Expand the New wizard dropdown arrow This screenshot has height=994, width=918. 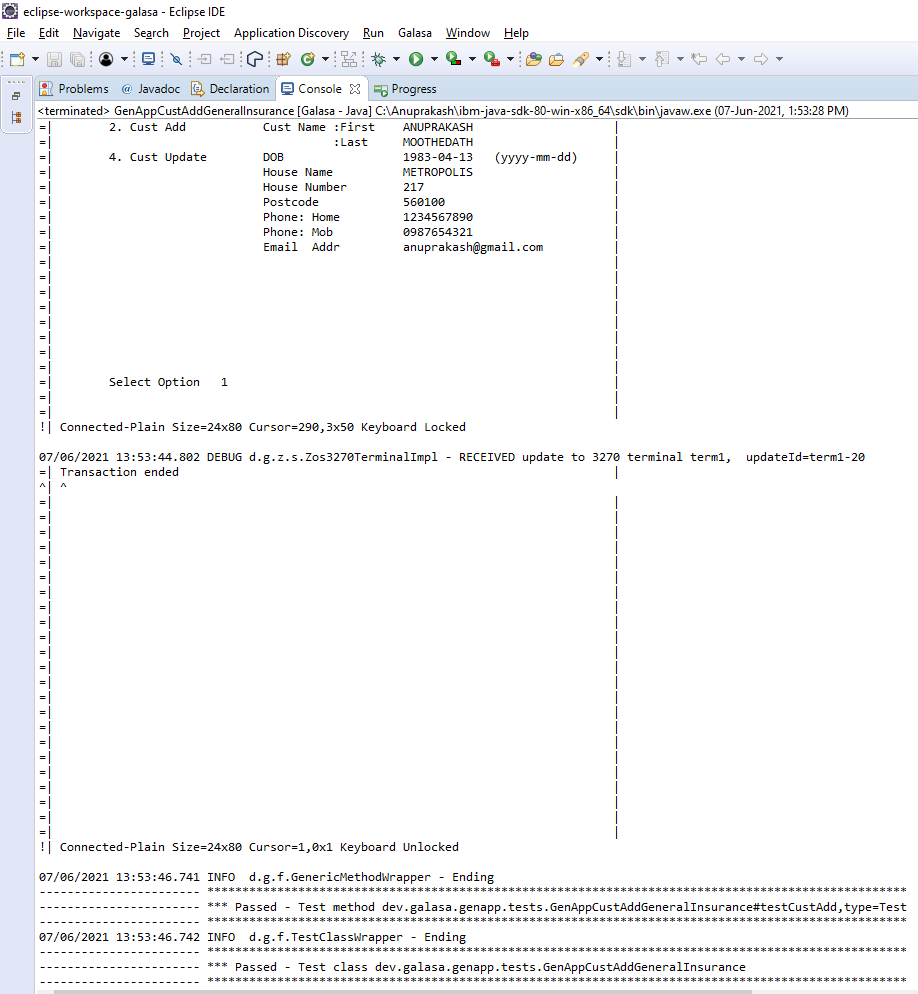click(x=36, y=59)
